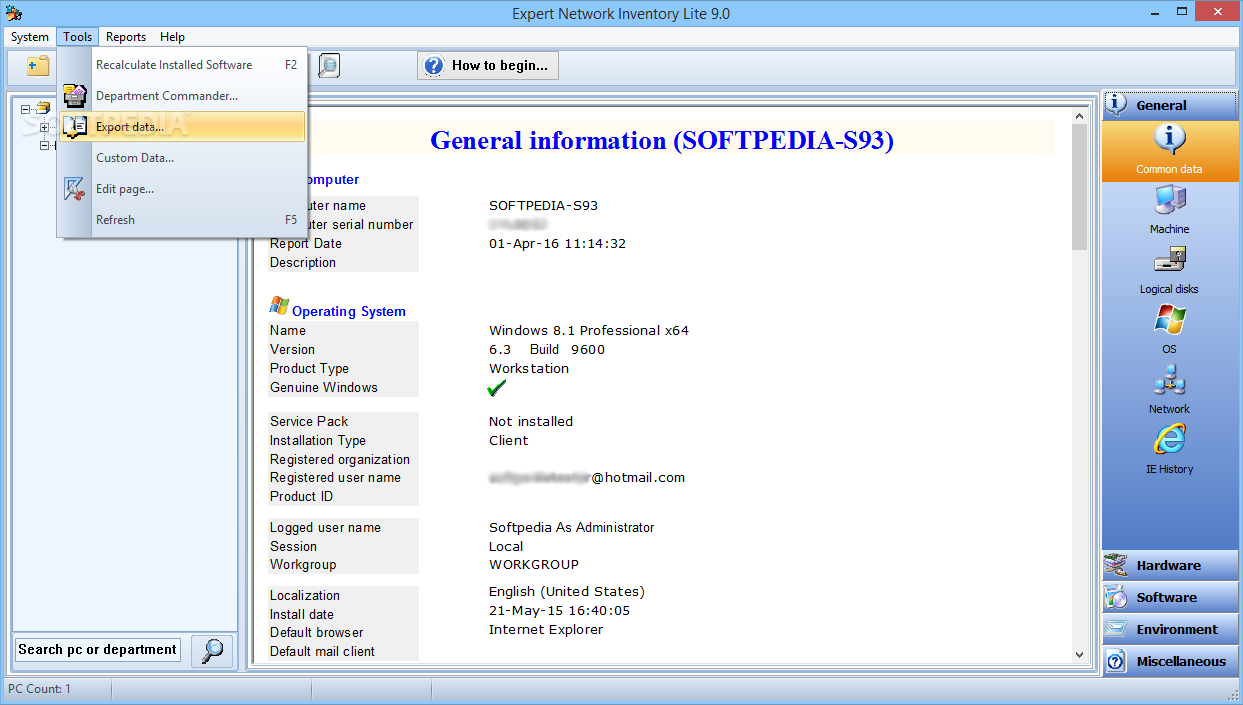Click the report scrollbar up arrow
Image resolution: width=1243 pixels, height=705 pixels.
pyautogui.click(x=1079, y=115)
